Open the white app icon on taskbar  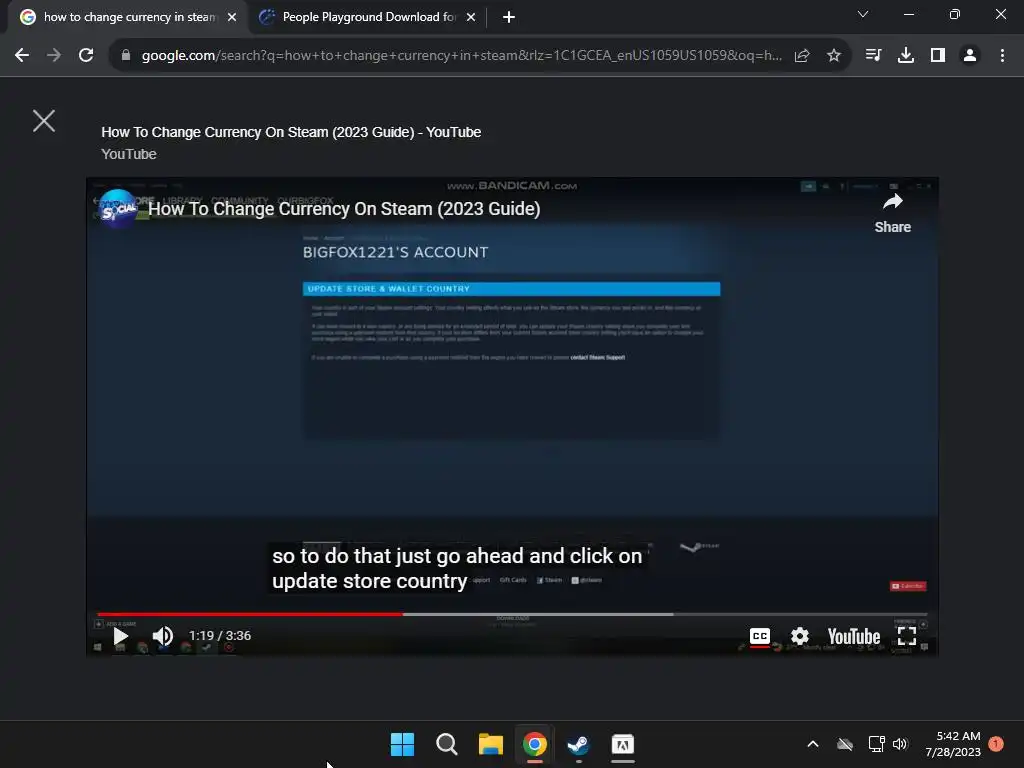coord(622,744)
